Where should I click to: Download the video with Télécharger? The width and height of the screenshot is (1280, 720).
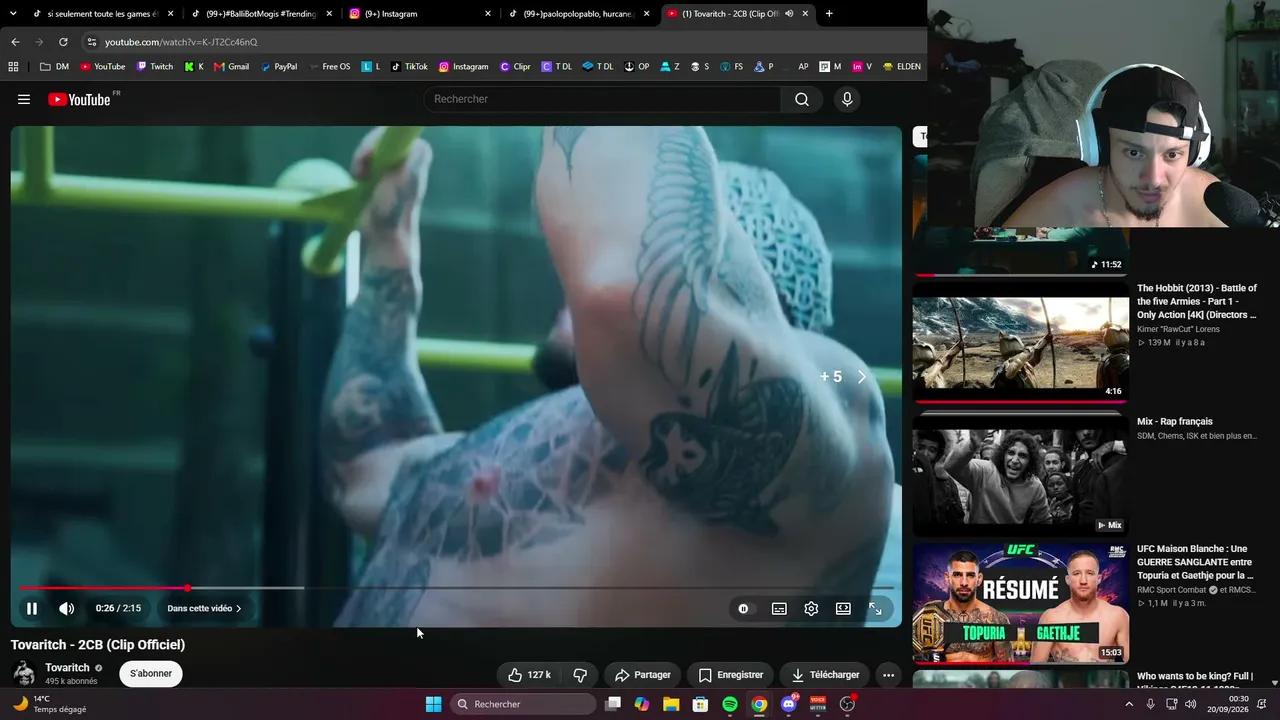click(x=825, y=675)
